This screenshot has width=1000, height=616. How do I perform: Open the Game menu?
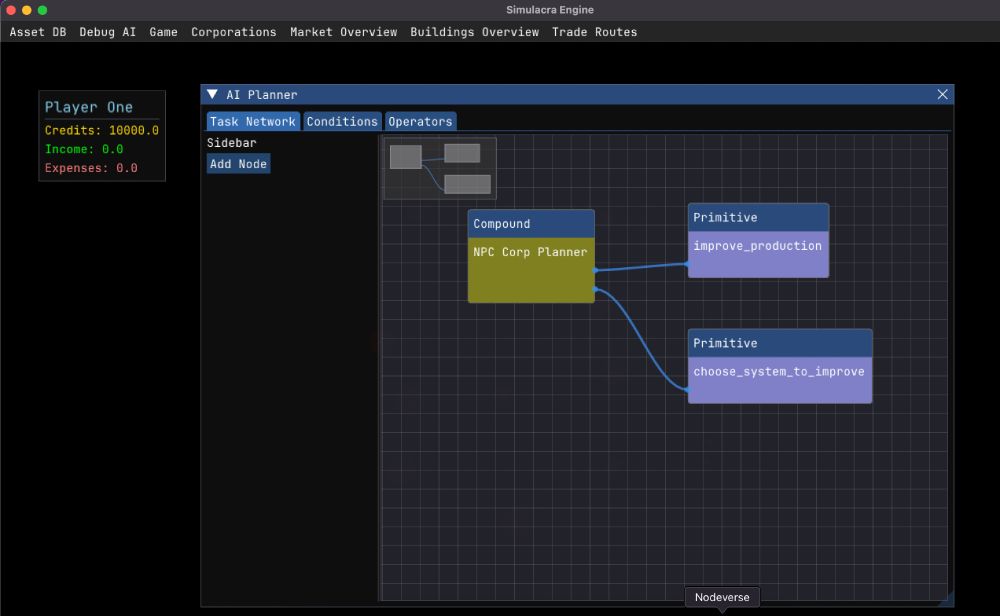point(163,32)
